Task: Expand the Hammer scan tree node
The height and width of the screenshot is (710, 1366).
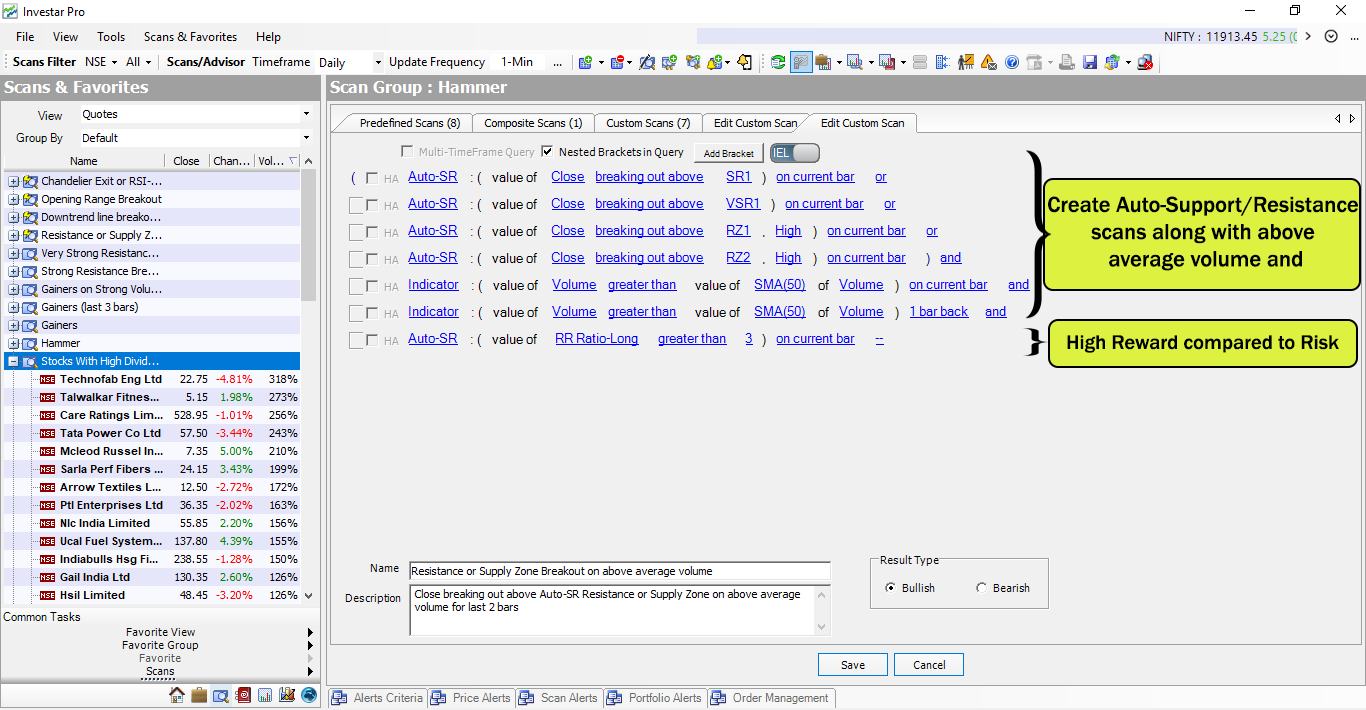Action: (x=13, y=343)
